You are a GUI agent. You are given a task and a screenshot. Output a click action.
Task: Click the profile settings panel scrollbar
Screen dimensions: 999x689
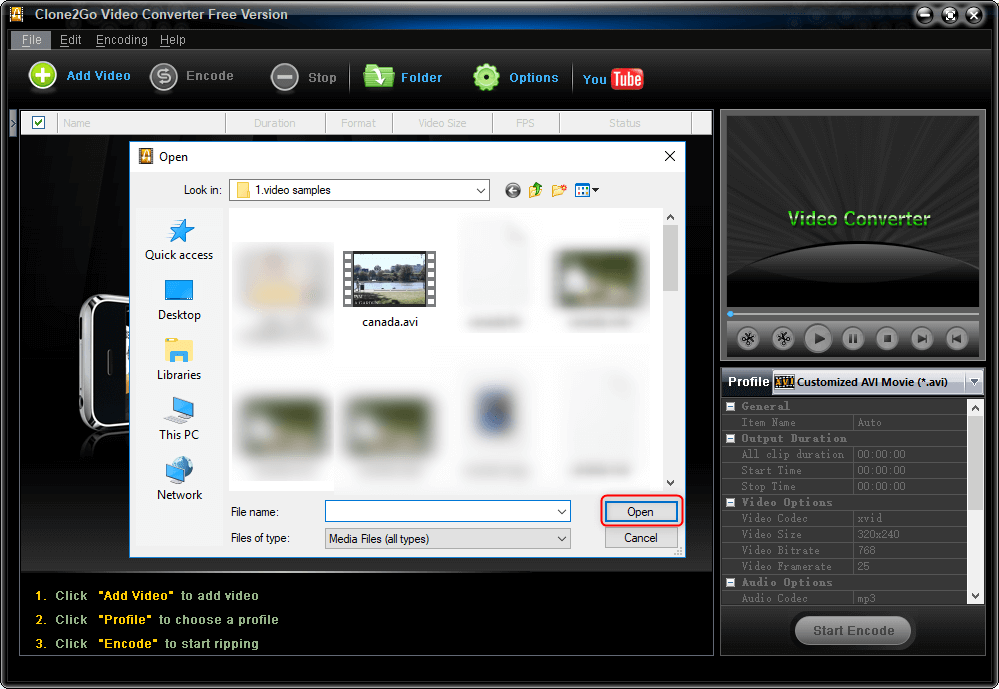click(975, 502)
